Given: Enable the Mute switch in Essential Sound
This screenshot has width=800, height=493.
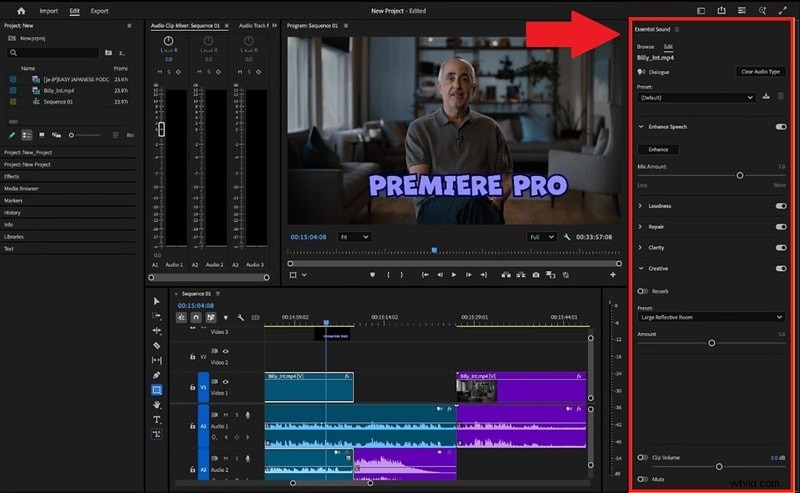Looking at the screenshot, I should (642, 479).
